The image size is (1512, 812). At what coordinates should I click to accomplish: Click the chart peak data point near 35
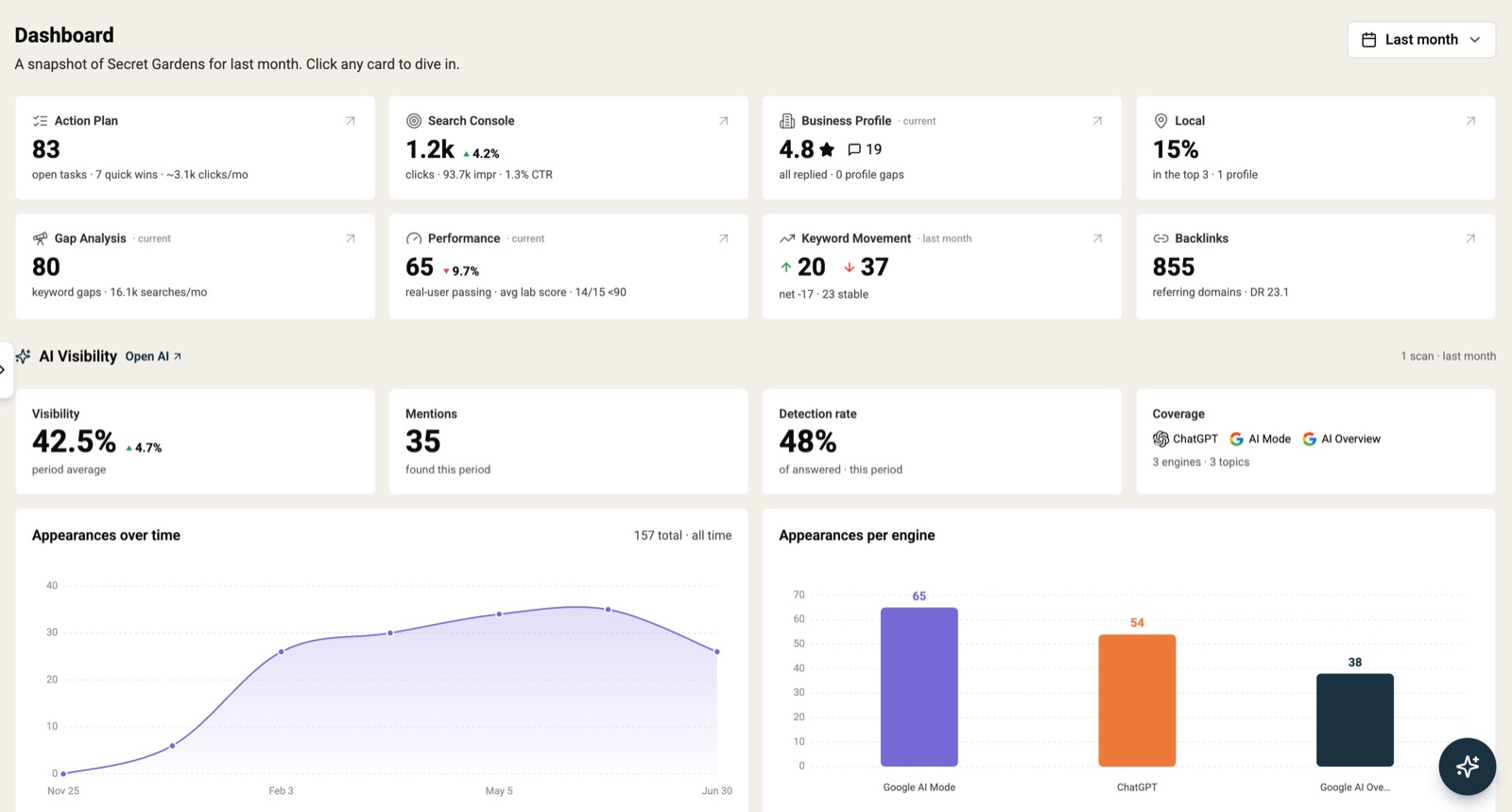click(608, 610)
